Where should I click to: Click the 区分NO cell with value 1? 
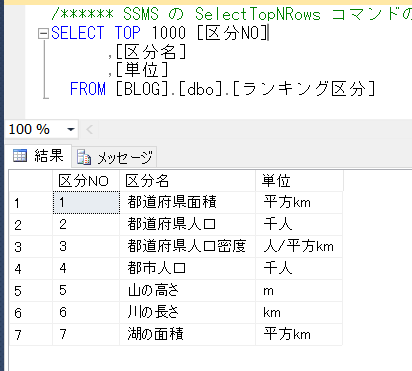click(86, 202)
